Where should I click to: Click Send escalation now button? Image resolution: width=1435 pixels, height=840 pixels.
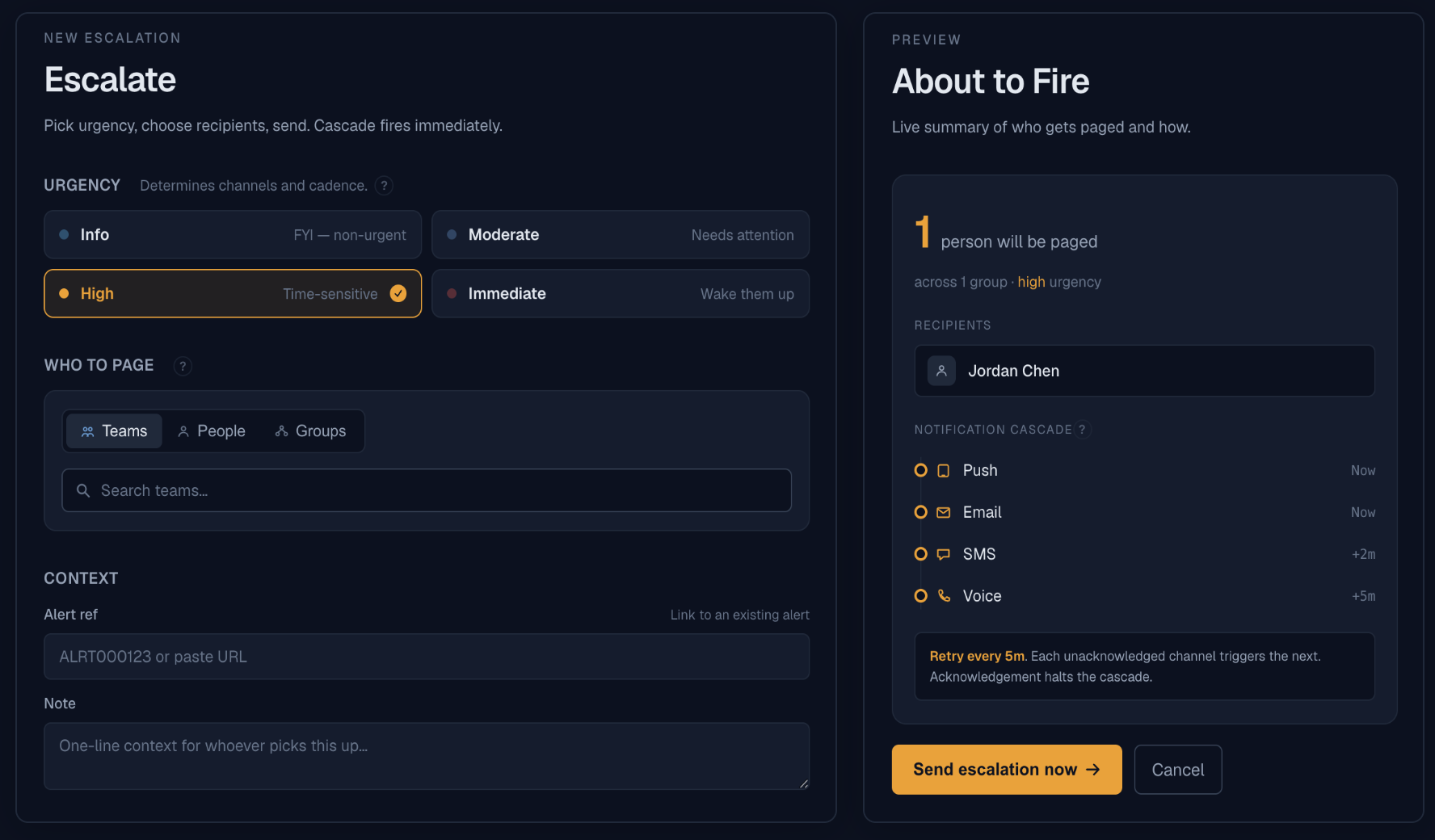tap(1007, 770)
